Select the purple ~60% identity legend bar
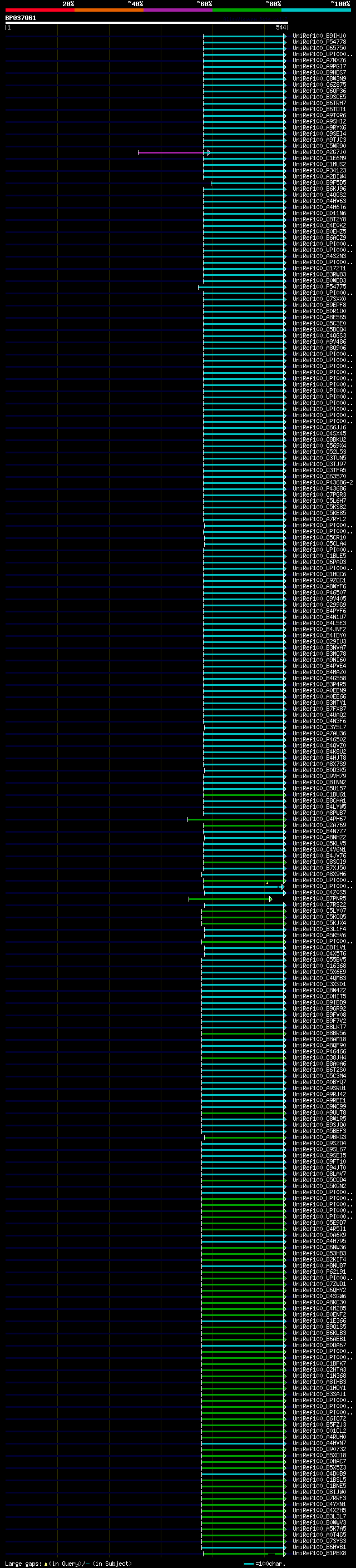Image resolution: width=356 pixels, height=1568 pixels. (x=179, y=10)
